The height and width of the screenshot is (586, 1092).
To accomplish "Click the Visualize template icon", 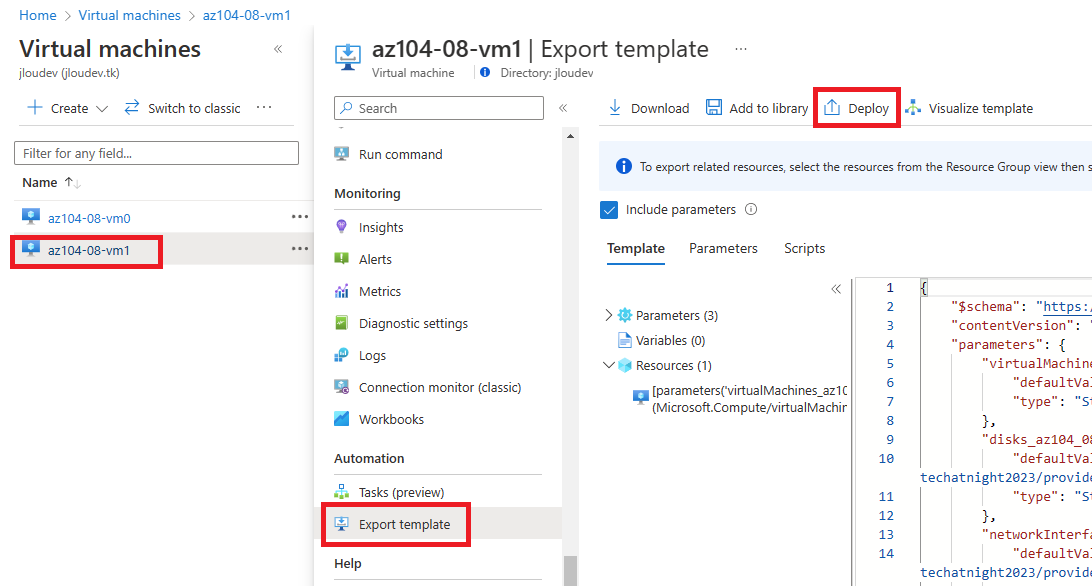I will (913, 108).
